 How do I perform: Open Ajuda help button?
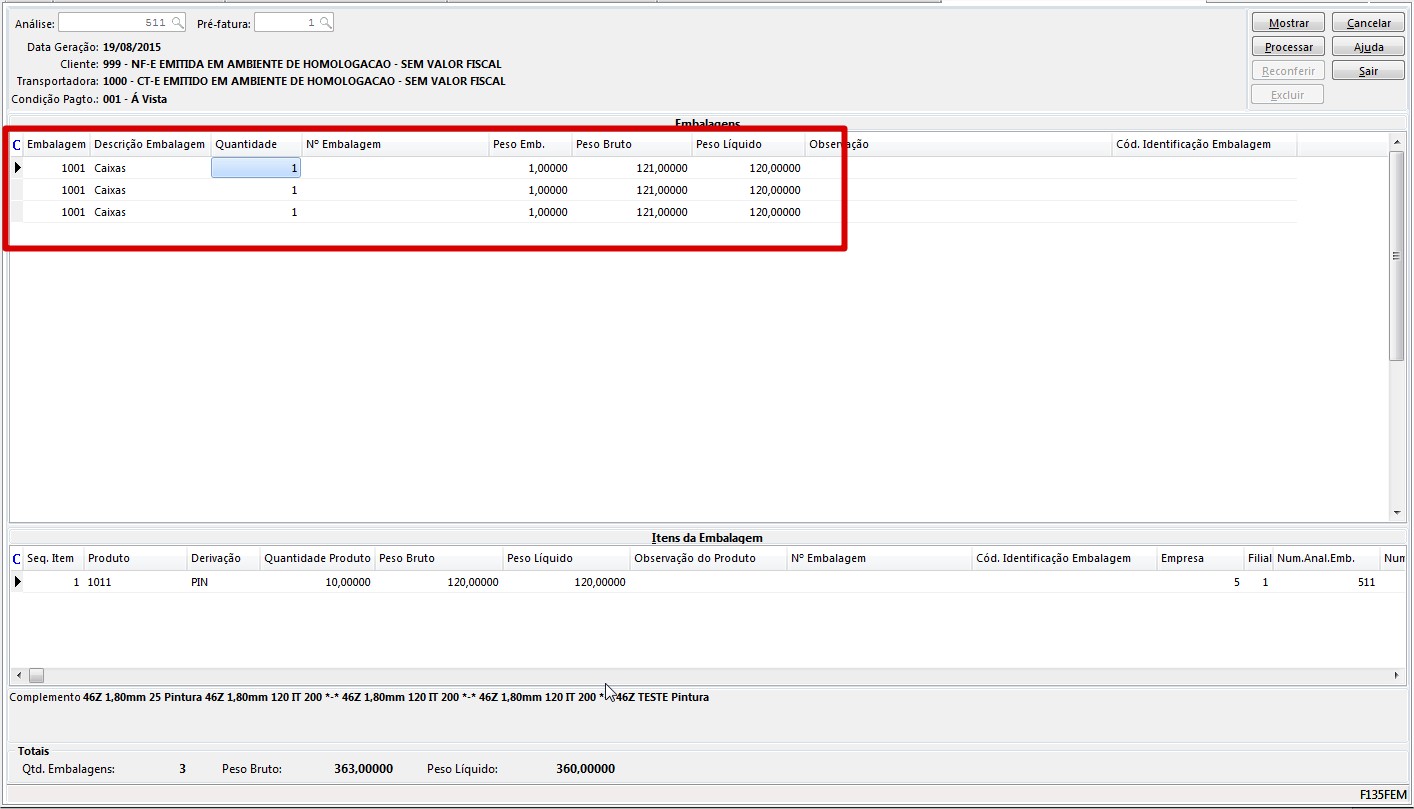[1368, 47]
